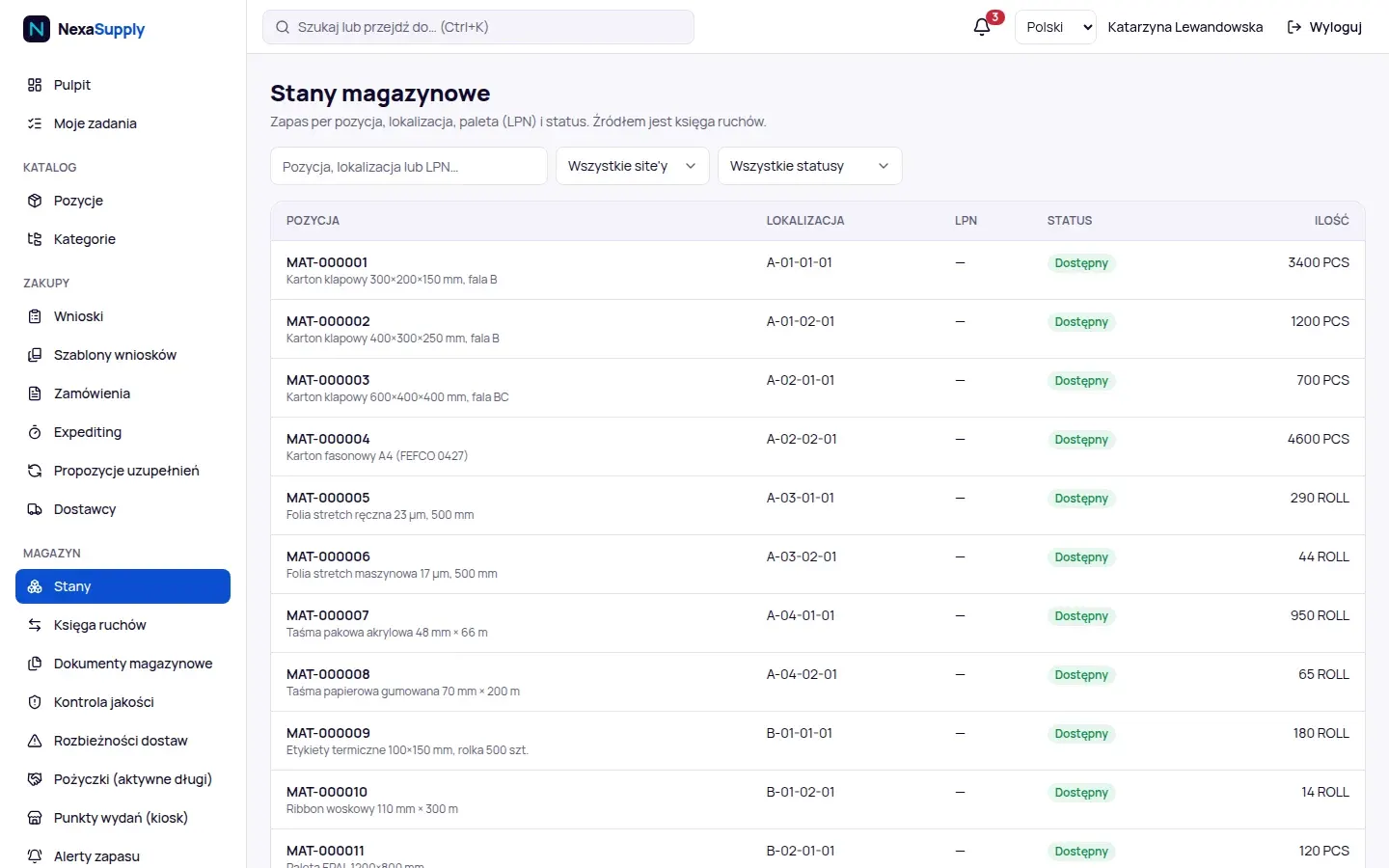Screen dimensions: 1389x868
Task: Click the Wyloguj exit arrow icon
Action: [1294, 27]
